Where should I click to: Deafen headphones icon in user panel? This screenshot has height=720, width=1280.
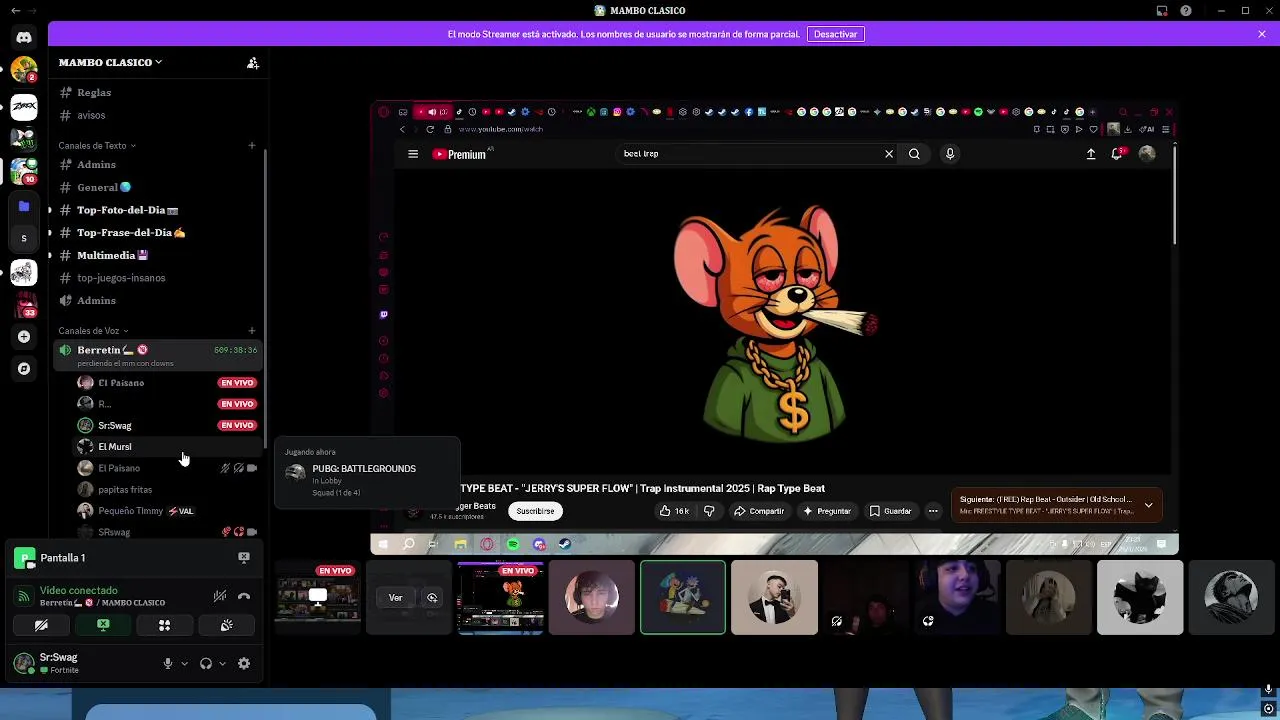tap(206, 663)
